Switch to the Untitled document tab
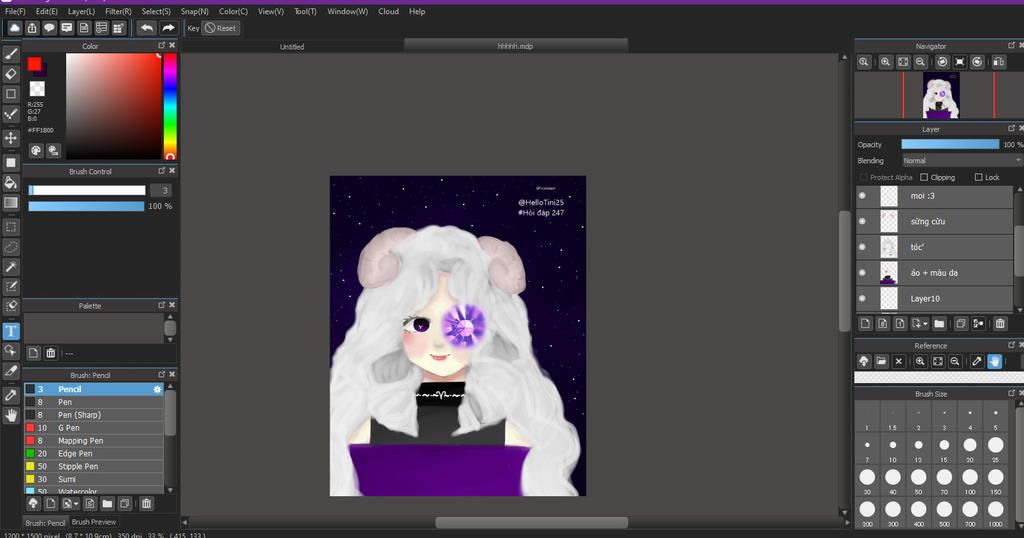This screenshot has height=538, width=1024. point(292,46)
